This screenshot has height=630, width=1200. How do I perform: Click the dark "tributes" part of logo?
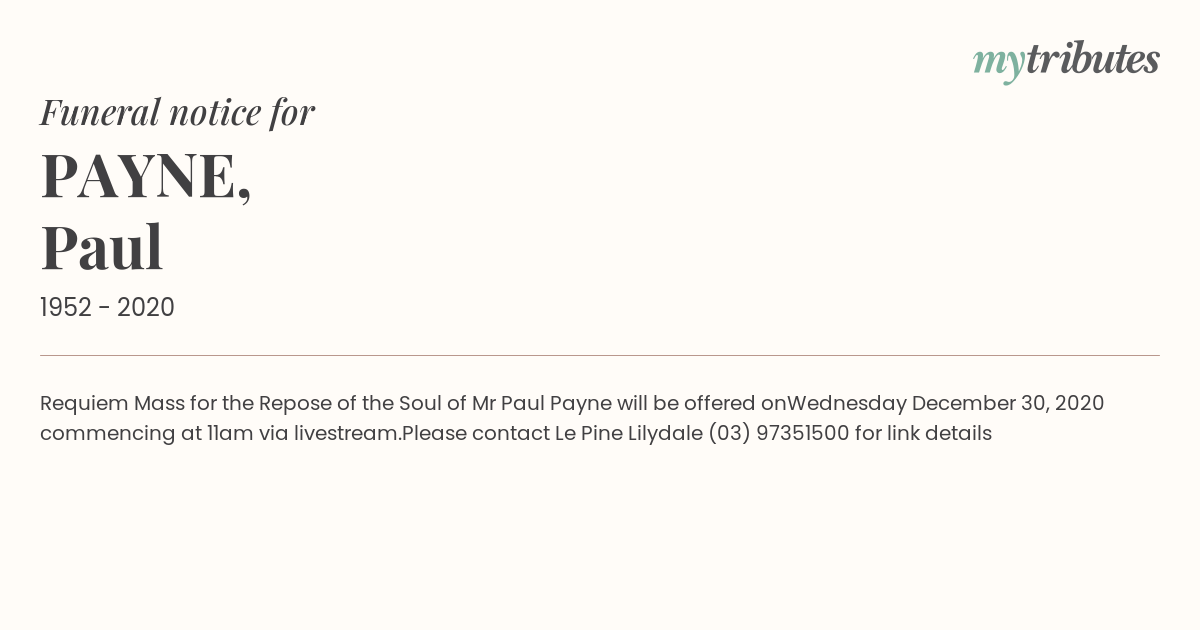(1093, 59)
